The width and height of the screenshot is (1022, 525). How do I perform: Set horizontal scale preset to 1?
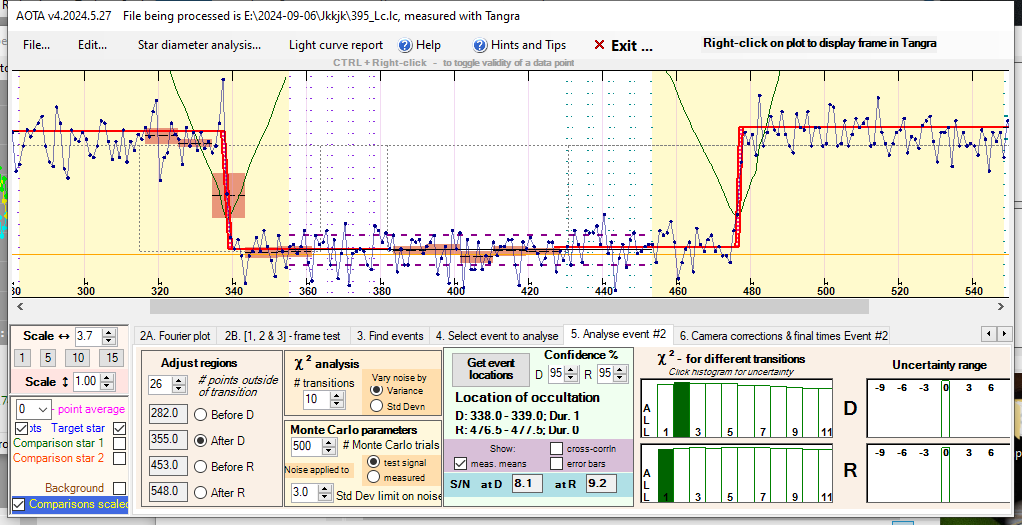point(22,357)
